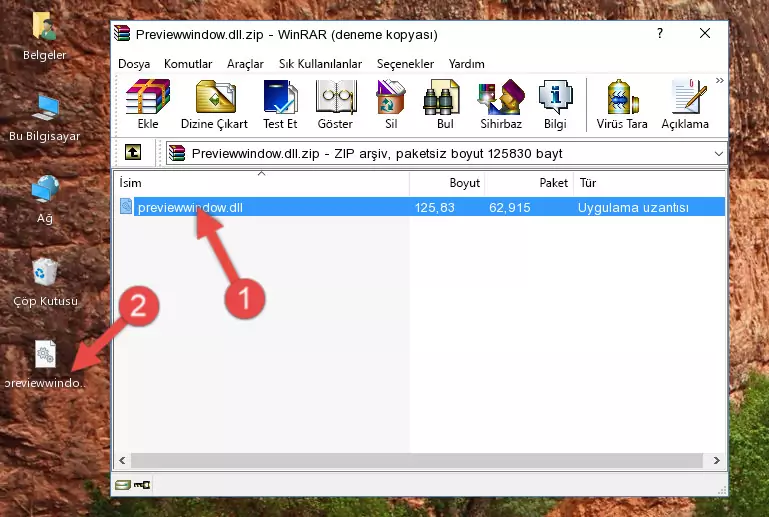Image resolution: width=769 pixels, height=517 pixels.
Task: Open the archive path dropdown
Action: pyautogui.click(x=718, y=154)
